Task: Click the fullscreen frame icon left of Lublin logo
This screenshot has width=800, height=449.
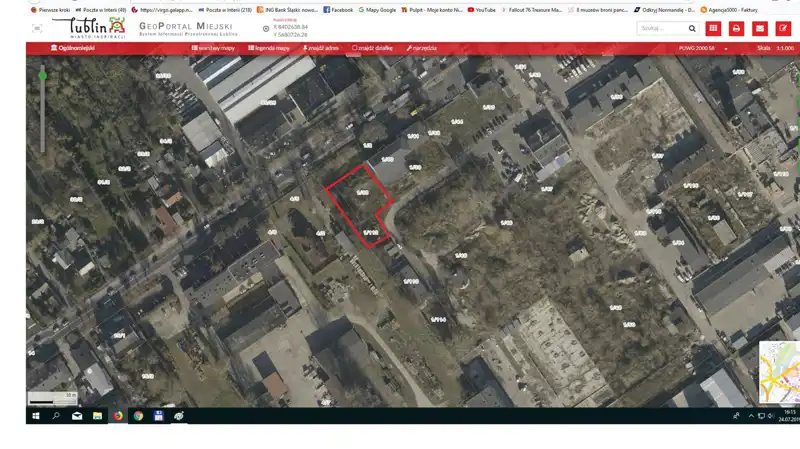Action: click(x=37, y=29)
